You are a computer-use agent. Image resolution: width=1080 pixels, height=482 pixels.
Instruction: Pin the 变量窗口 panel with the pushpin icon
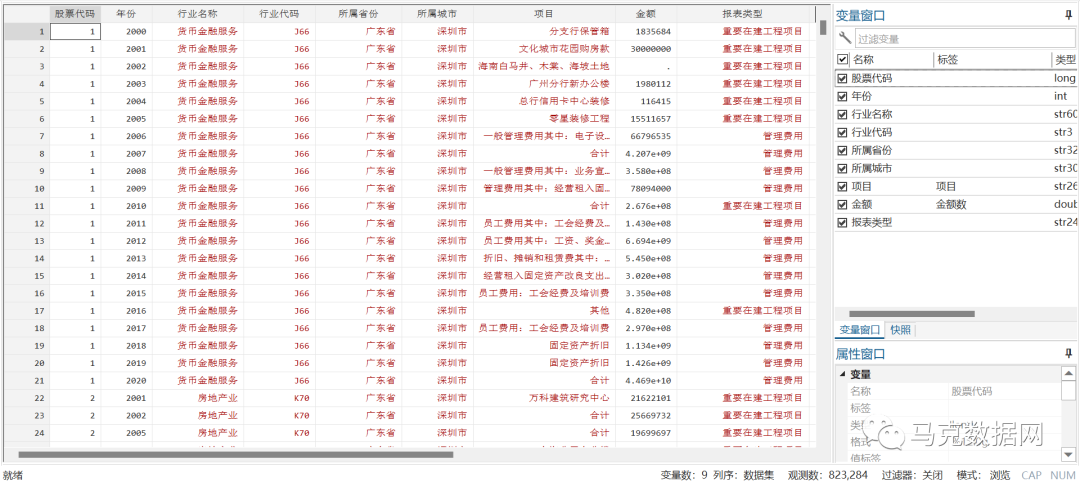click(x=1068, y=14)
